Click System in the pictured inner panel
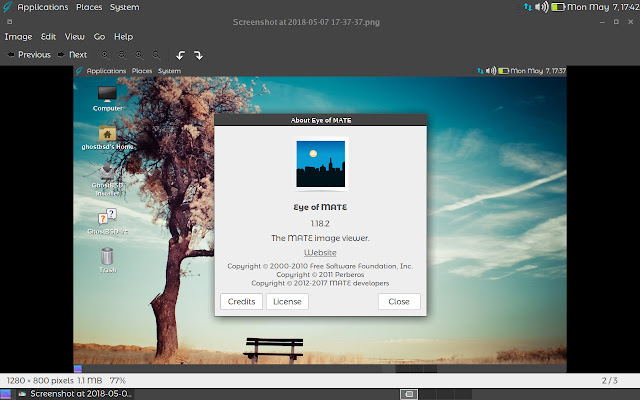The width and height of the screenshot is (640, 400). [x=169, y=71]
